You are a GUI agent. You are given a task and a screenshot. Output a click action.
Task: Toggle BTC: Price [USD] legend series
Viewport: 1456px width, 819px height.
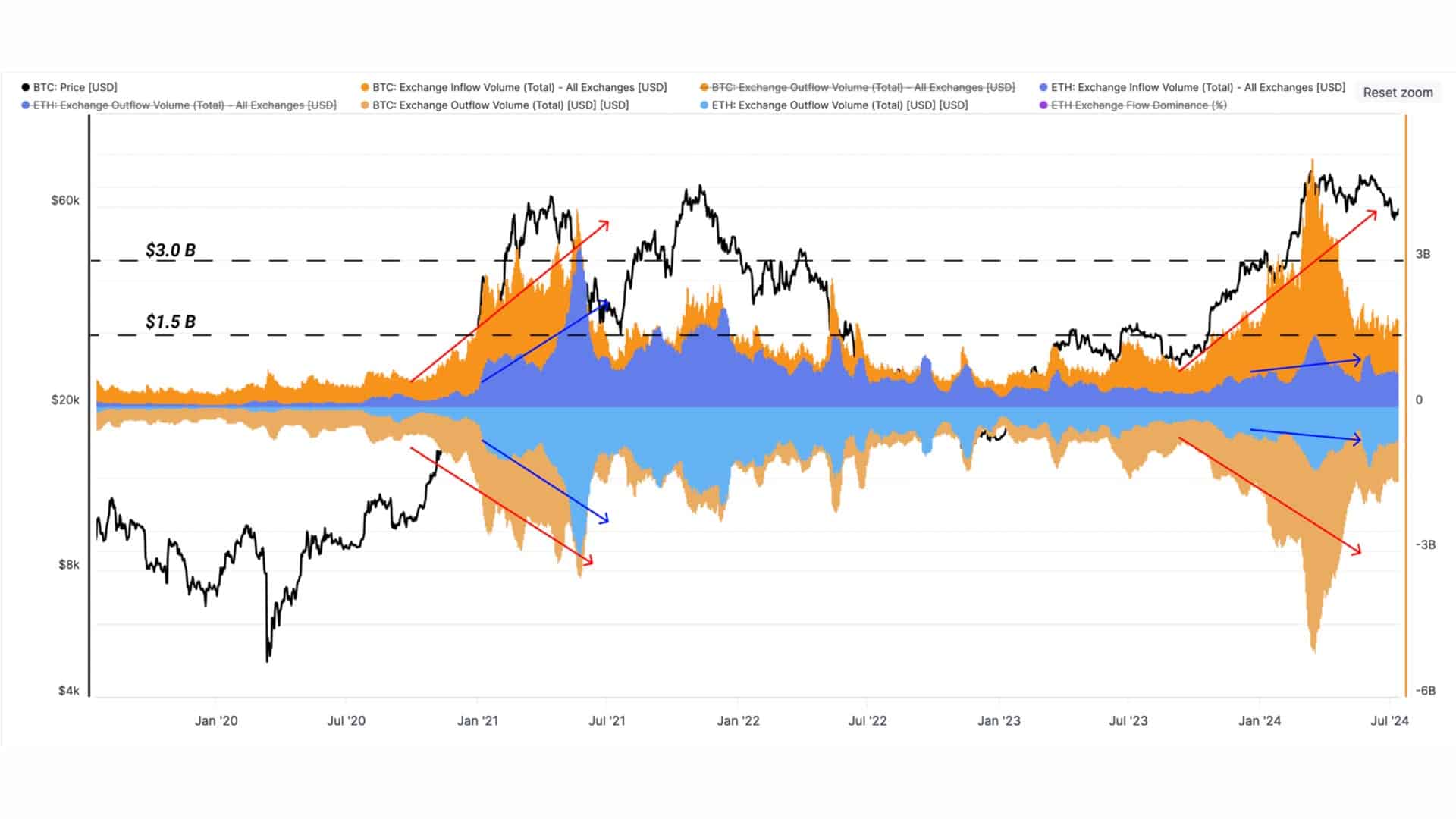tap(70, 87)
